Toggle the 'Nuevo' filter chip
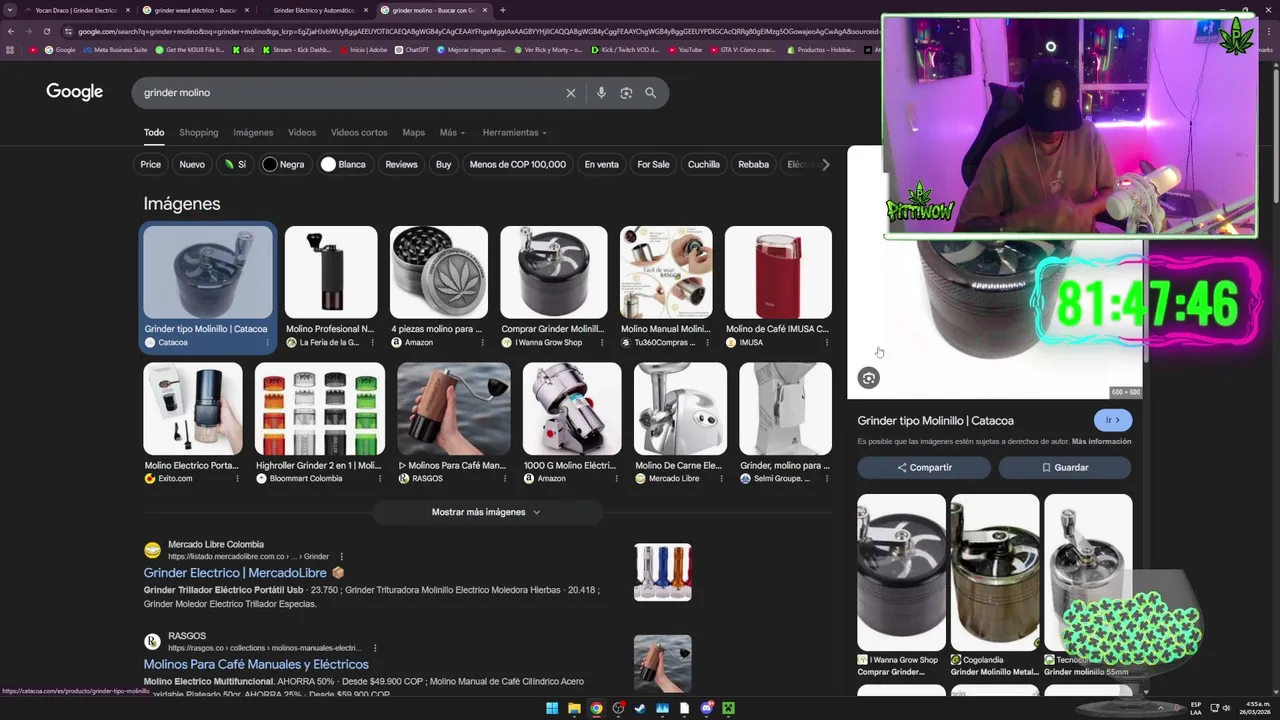The width and height of the screenshot is (1280, 720). coord(192,165)
